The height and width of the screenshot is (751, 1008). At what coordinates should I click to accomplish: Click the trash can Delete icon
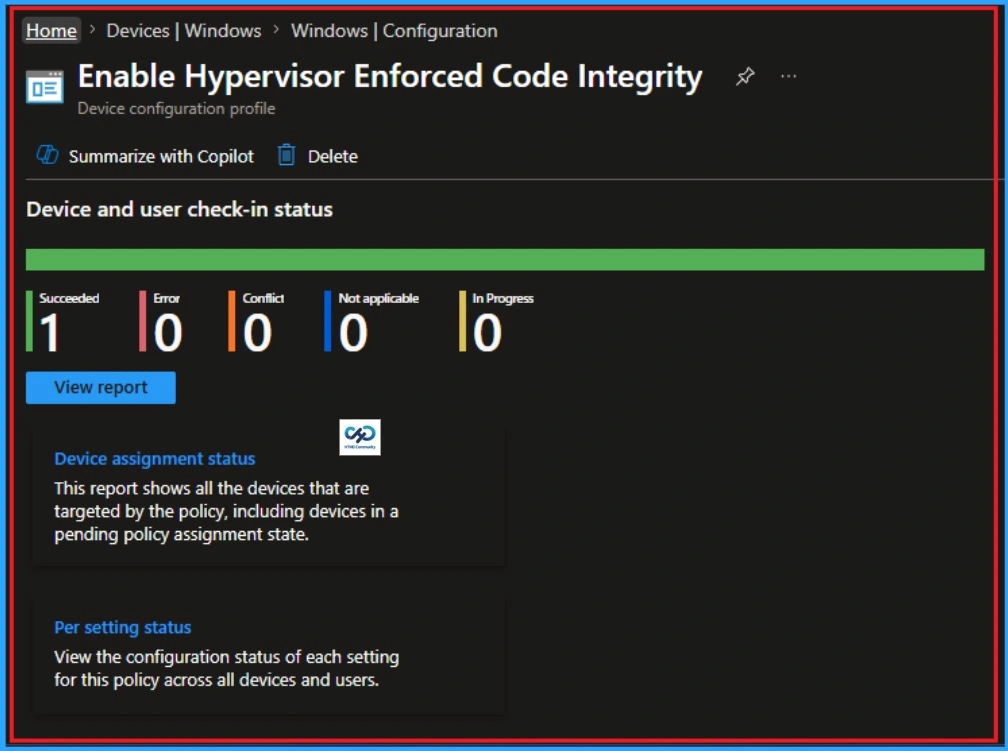pos(287,155)
